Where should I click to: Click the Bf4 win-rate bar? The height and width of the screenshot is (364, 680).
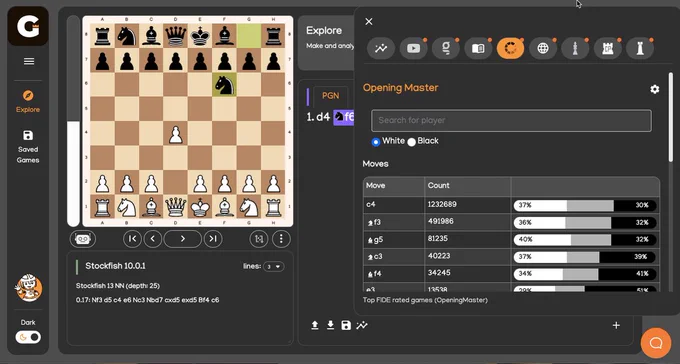click(585, 274)
